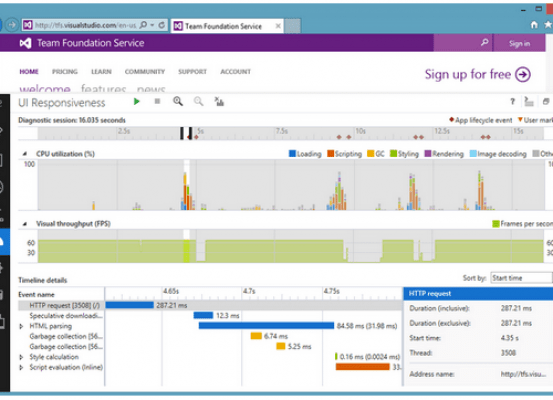Click the stop profiling square icon

(x=157, y=102)
